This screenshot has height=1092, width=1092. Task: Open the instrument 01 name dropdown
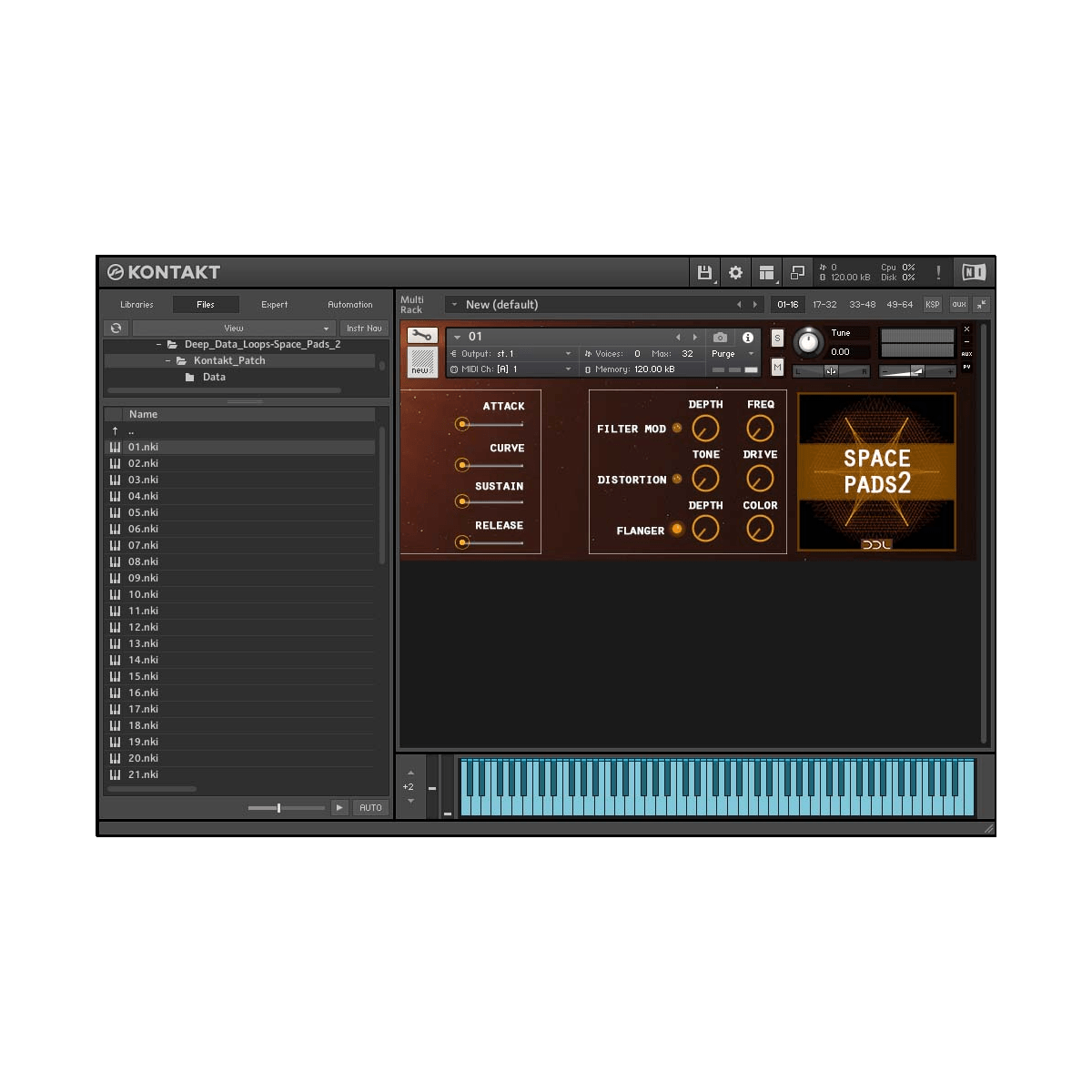pyautogui.click(x=457, y=337)
